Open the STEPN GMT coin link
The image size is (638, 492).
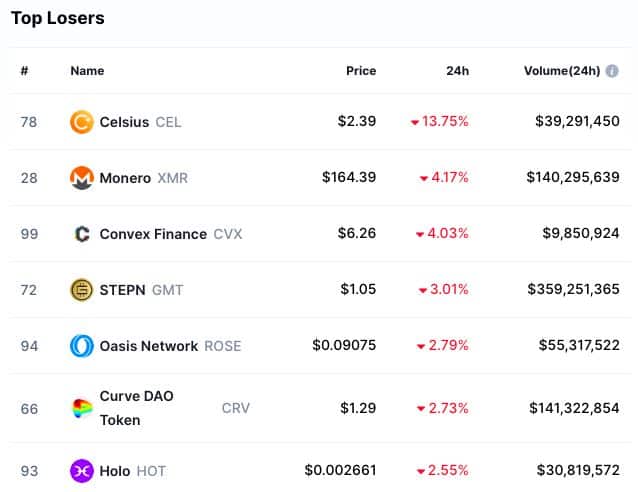click(141, 290)
